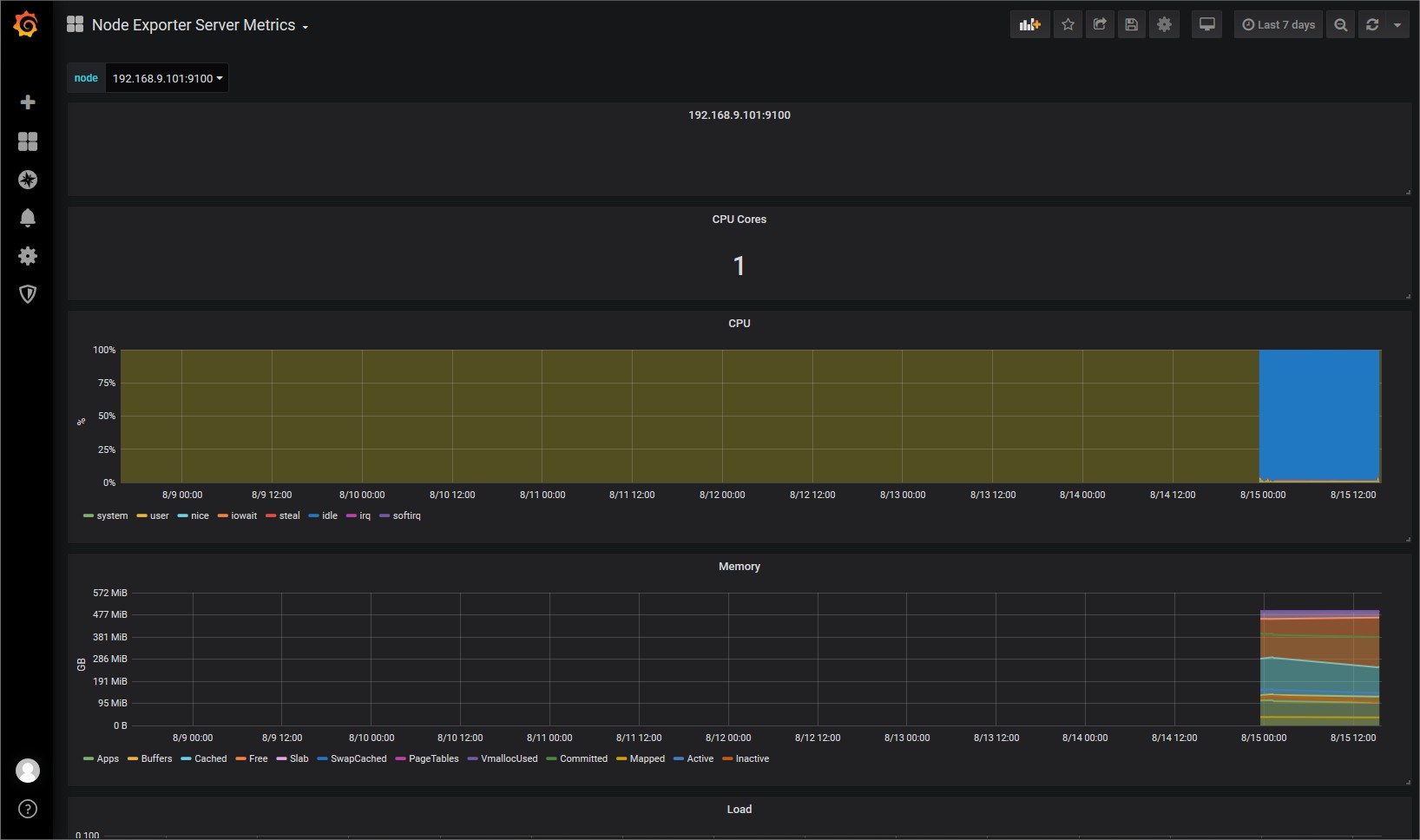This screenshot has width=1420, height=840.
Task: Toggle the irq series in CPU legend
Action: (358, 516)
